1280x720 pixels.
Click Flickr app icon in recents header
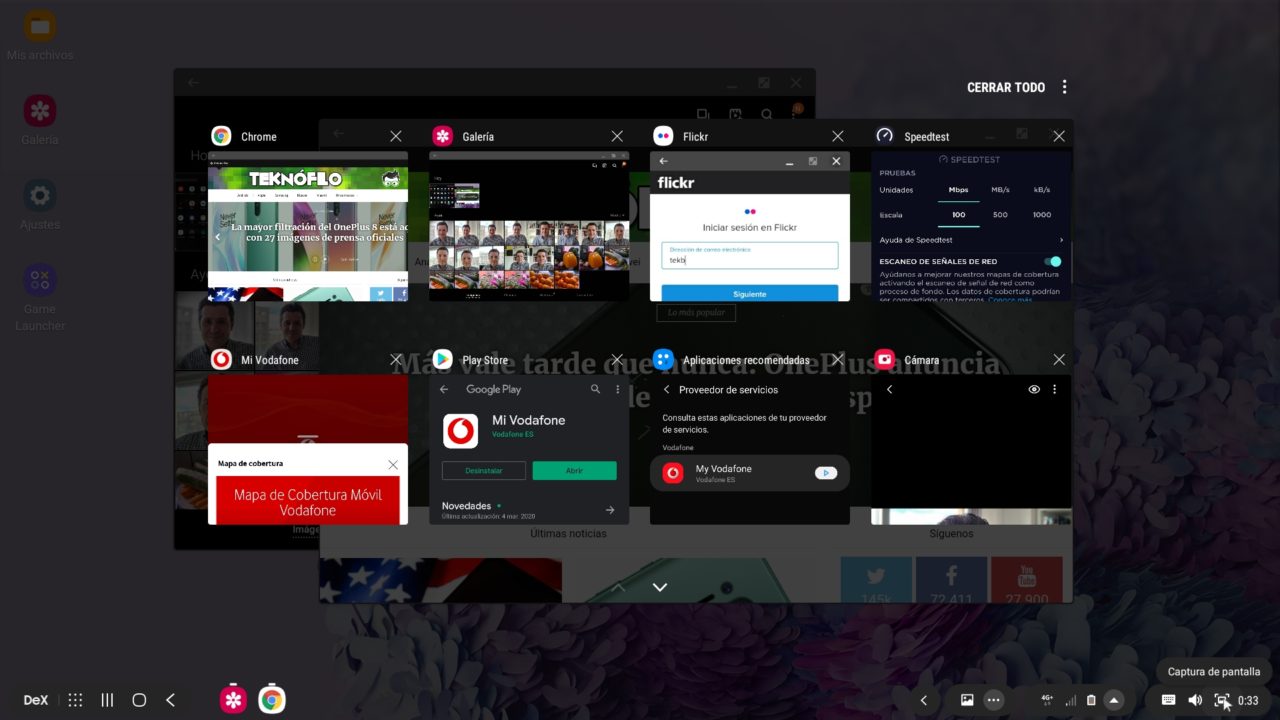point(663,136)
